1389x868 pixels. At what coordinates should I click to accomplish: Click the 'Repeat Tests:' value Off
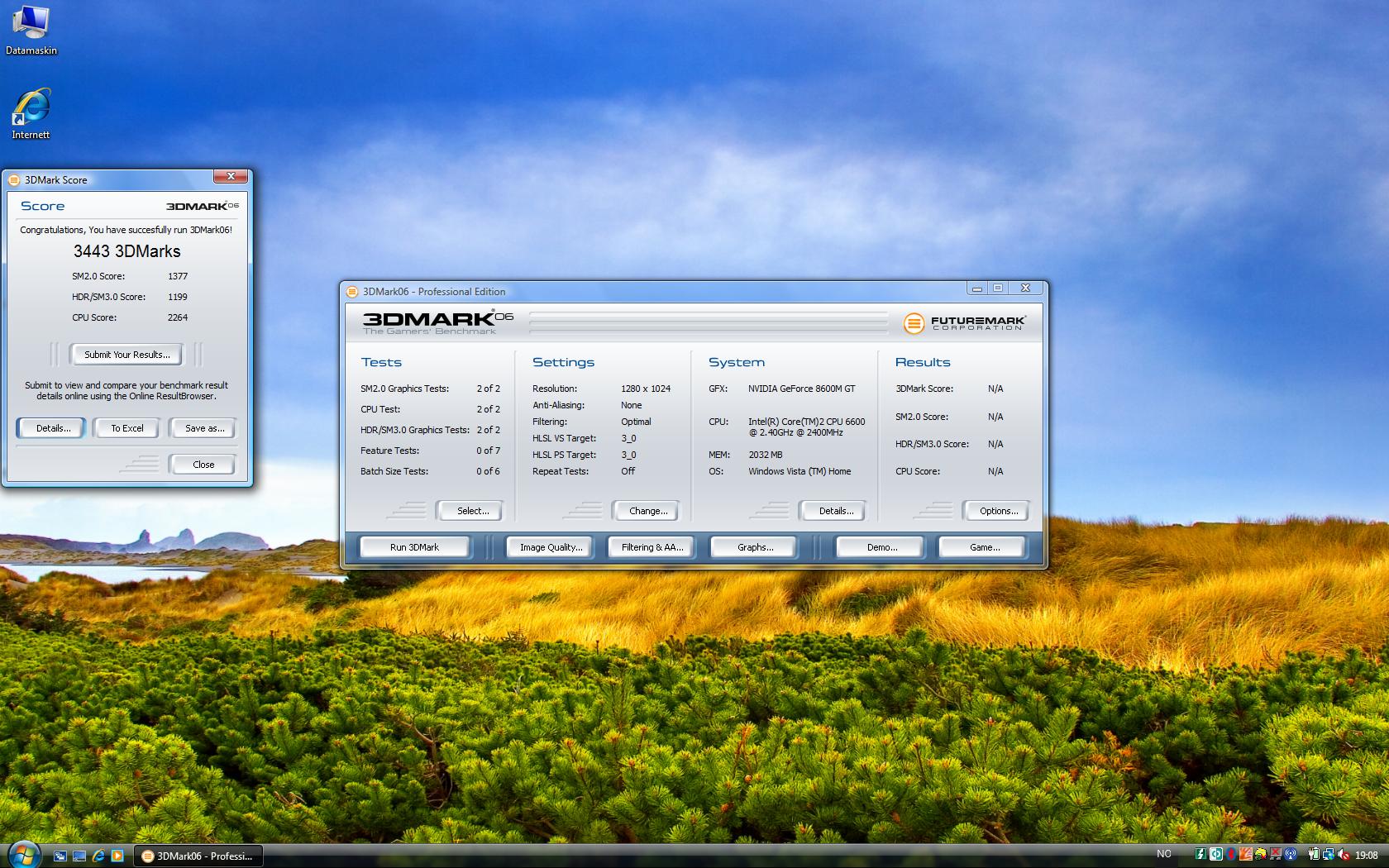click(x=628, y=471)
